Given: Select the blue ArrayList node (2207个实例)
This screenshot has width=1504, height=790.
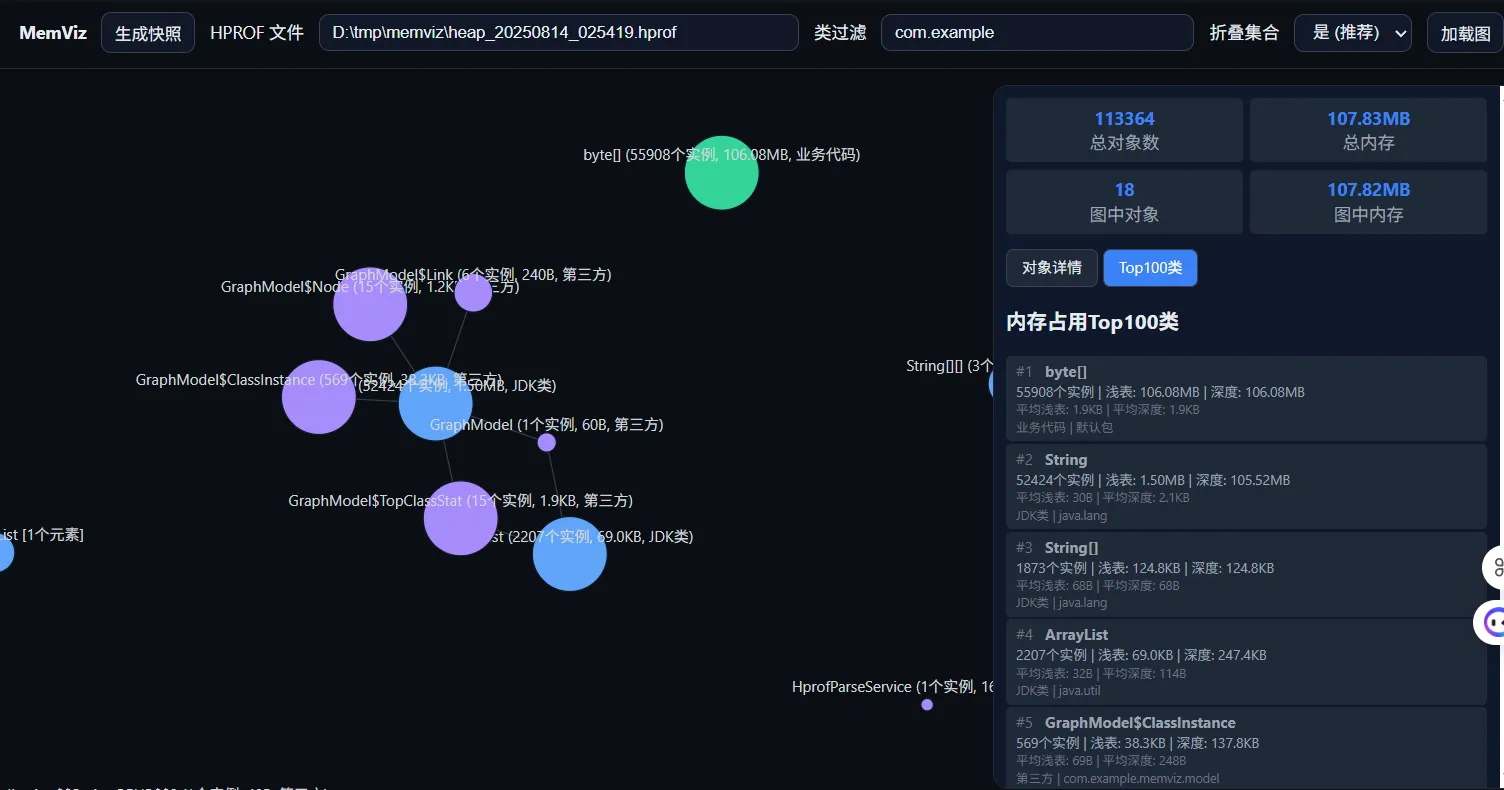Looking at the screenshot, I should (x=570, y=554).
